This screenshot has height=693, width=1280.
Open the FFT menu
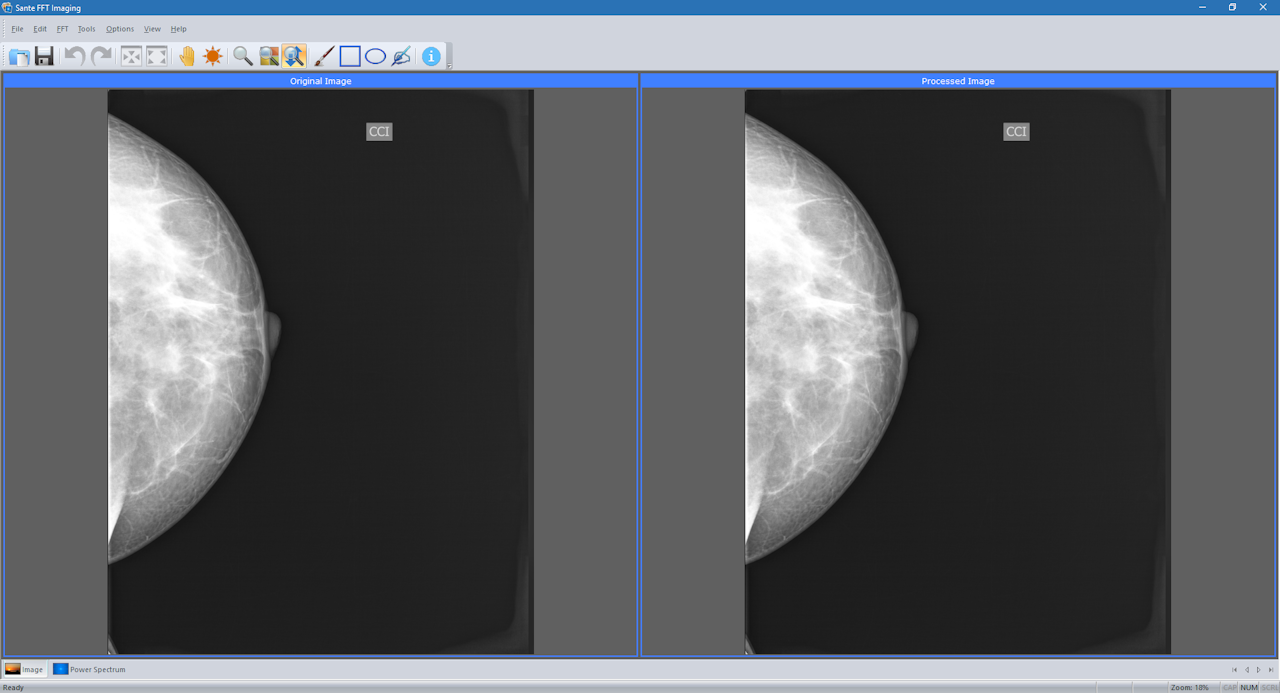coord(62,29)
